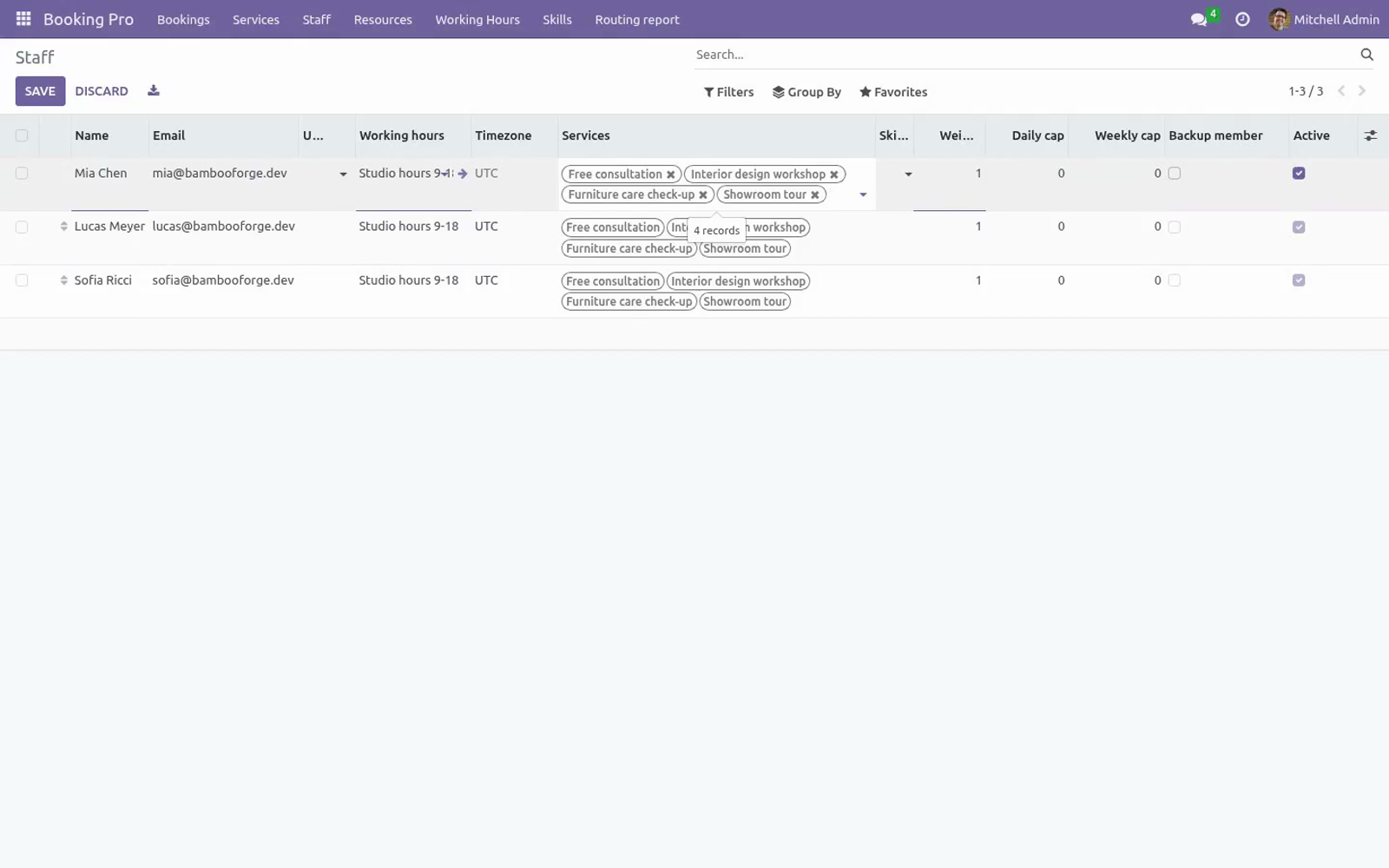Expand the User dropdown for Mia Chen
The image size is (1389, 868).
coord(343,174)
